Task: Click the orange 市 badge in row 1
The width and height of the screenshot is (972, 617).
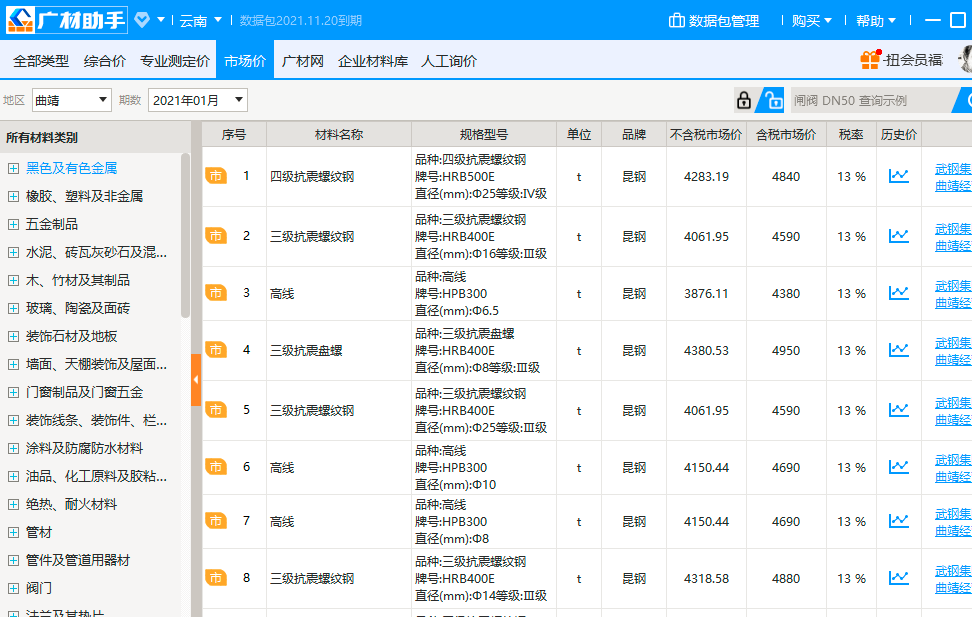Action: point(216,176)
